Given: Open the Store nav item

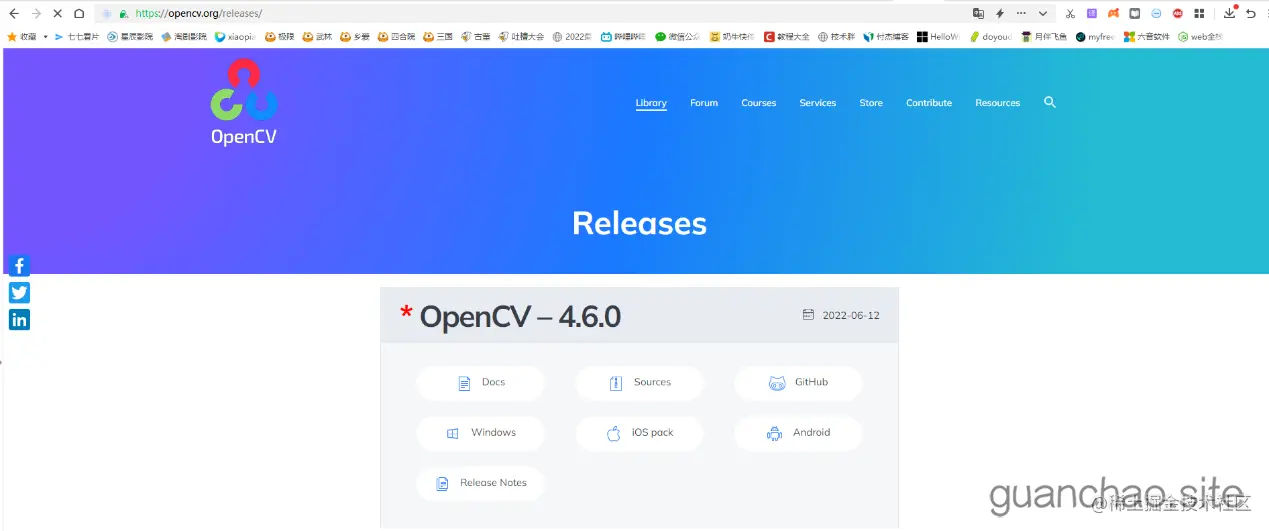Looking at the screenshot, I should coord(871,103).
